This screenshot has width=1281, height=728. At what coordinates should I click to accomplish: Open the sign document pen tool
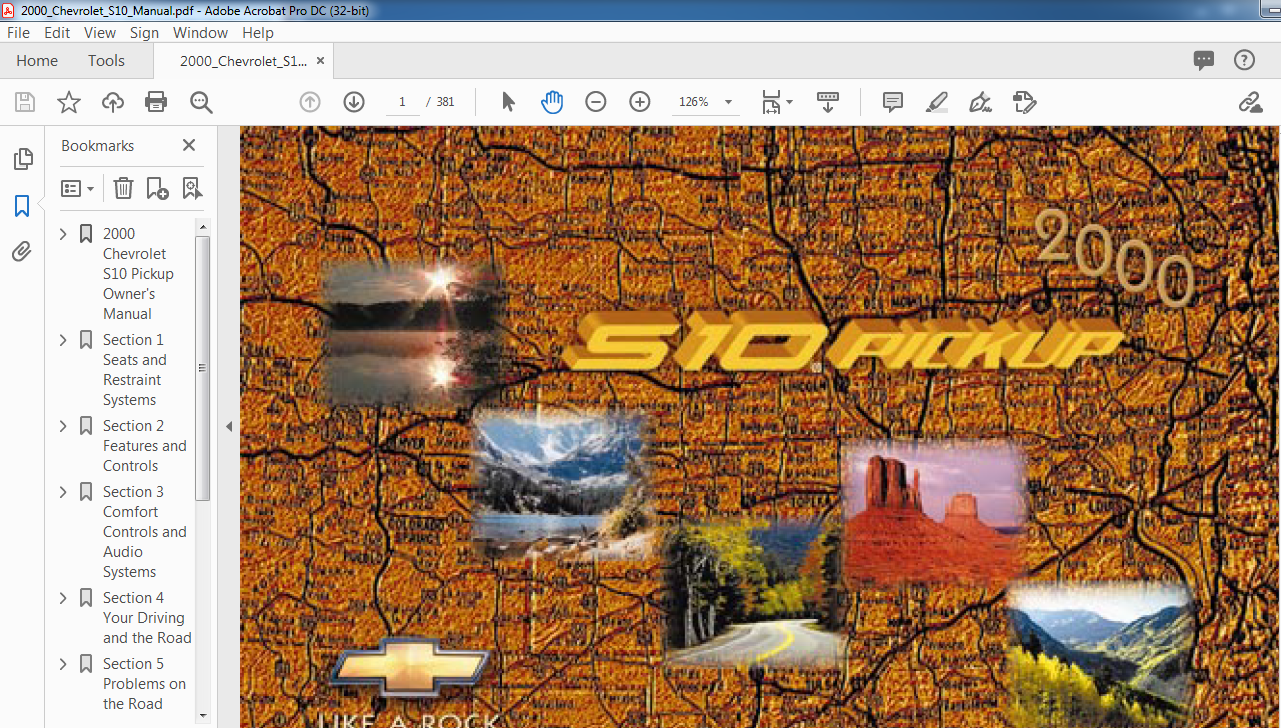point(981,102)
